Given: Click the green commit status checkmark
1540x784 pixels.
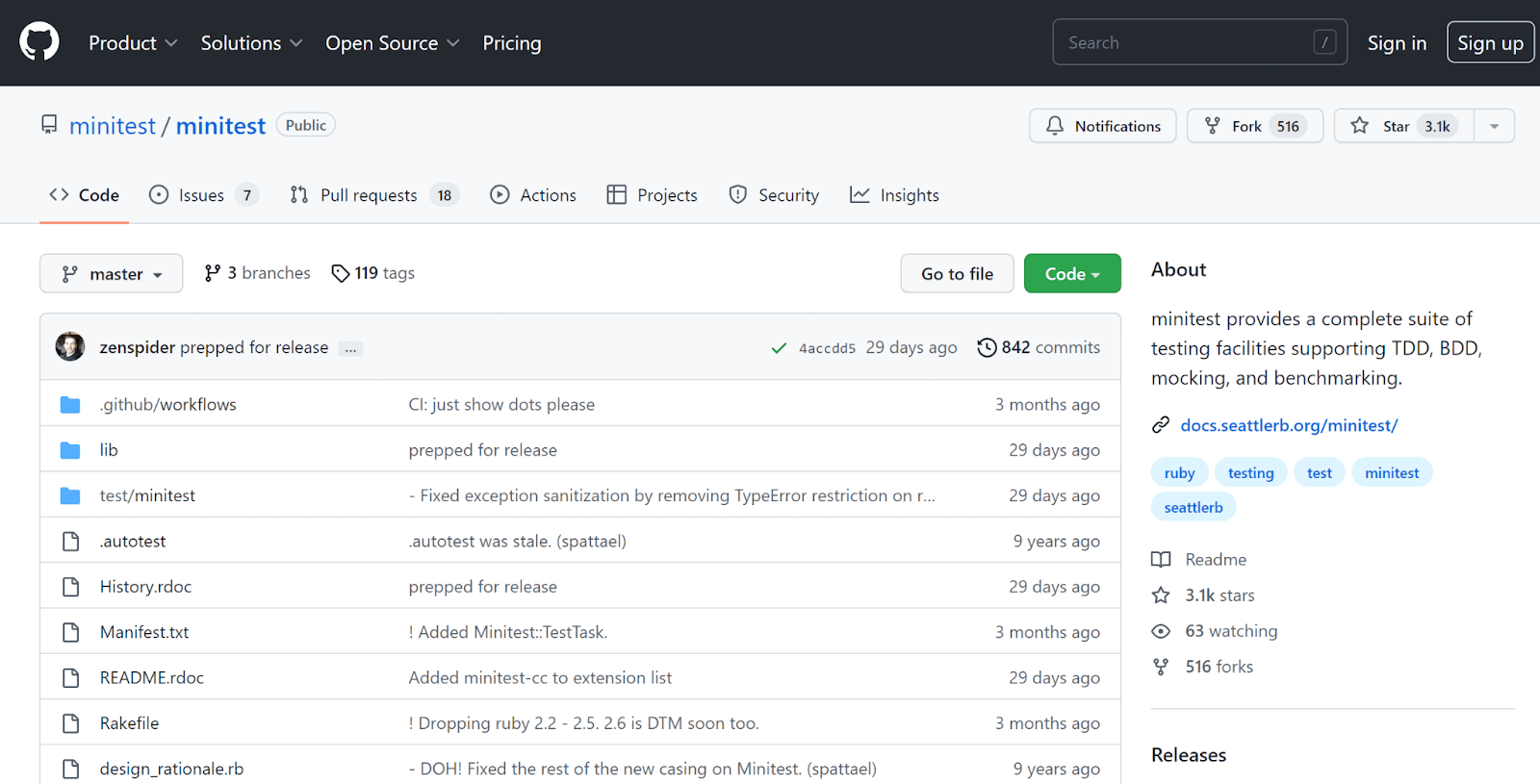Looking at the screenshot, I should pyautogui.click(x=779, y=348).
